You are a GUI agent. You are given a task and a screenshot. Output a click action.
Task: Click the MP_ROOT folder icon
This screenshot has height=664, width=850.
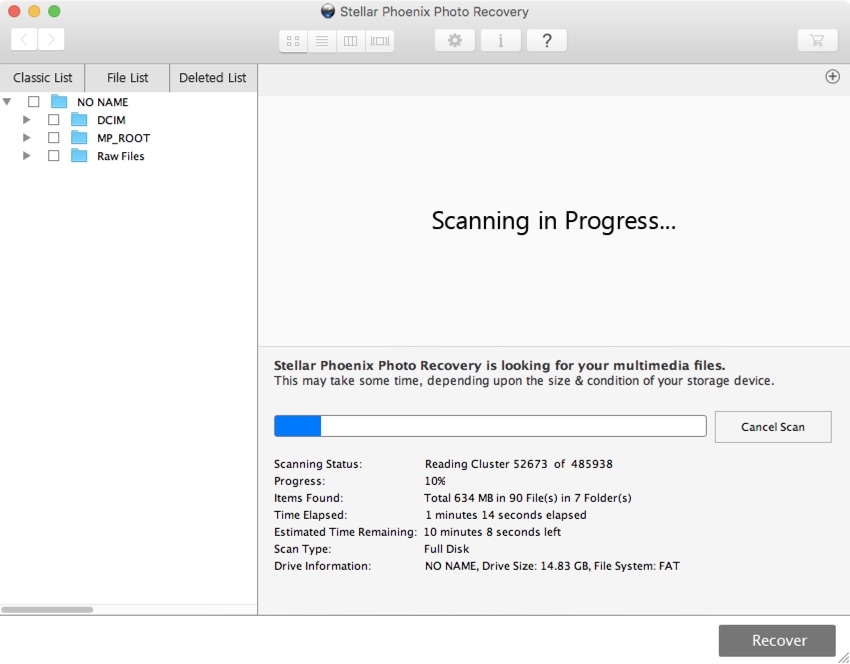(79, 138)
